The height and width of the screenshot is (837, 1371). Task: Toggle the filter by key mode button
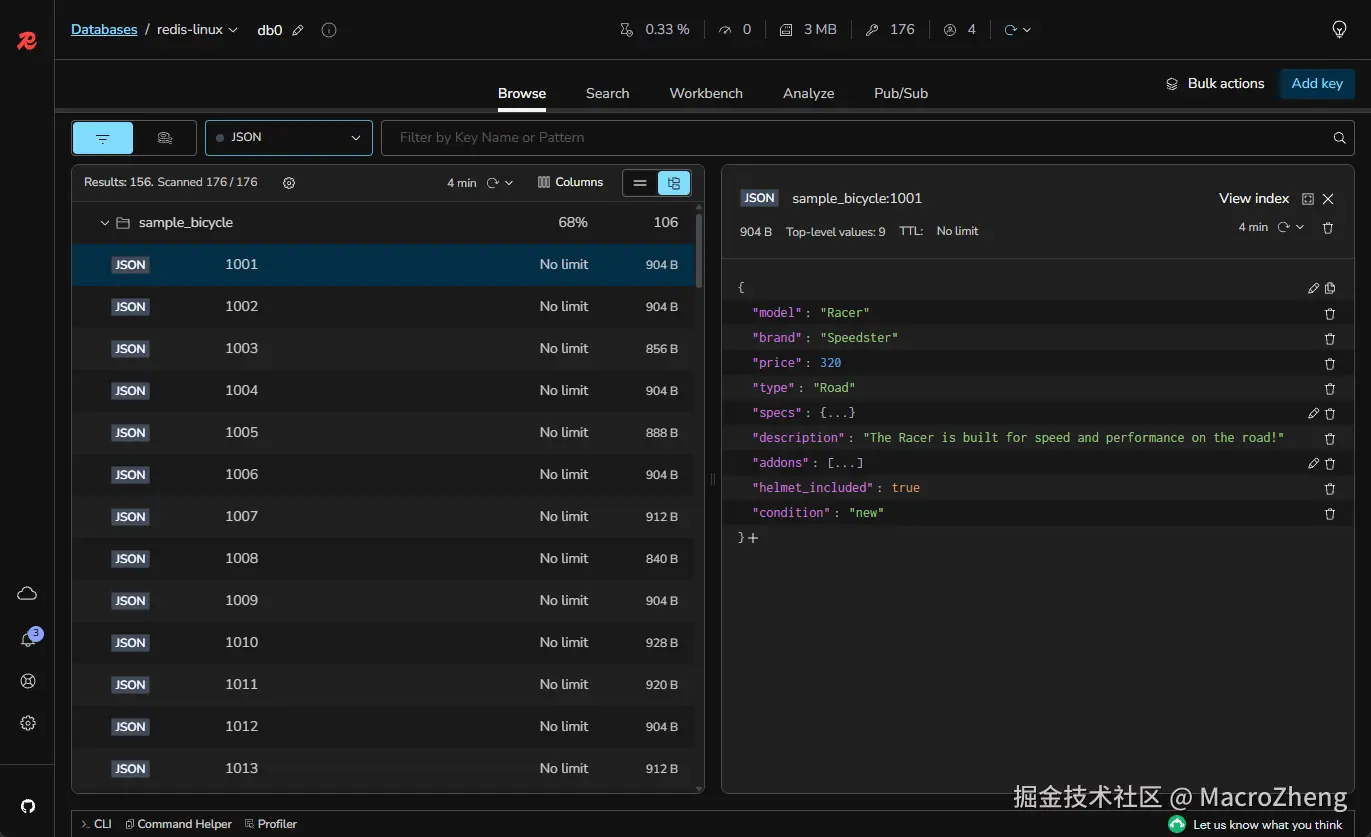[103, 138]
